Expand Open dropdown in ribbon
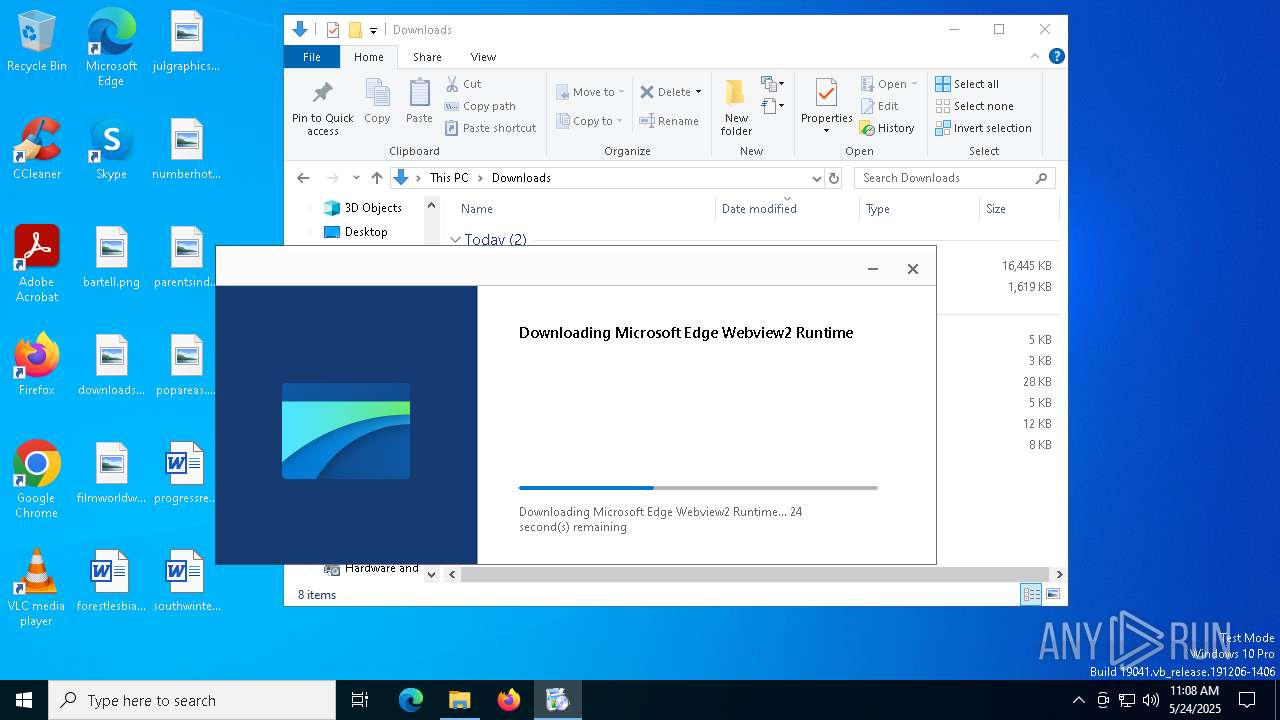The image size is (1280, 720). coord(914,84)
